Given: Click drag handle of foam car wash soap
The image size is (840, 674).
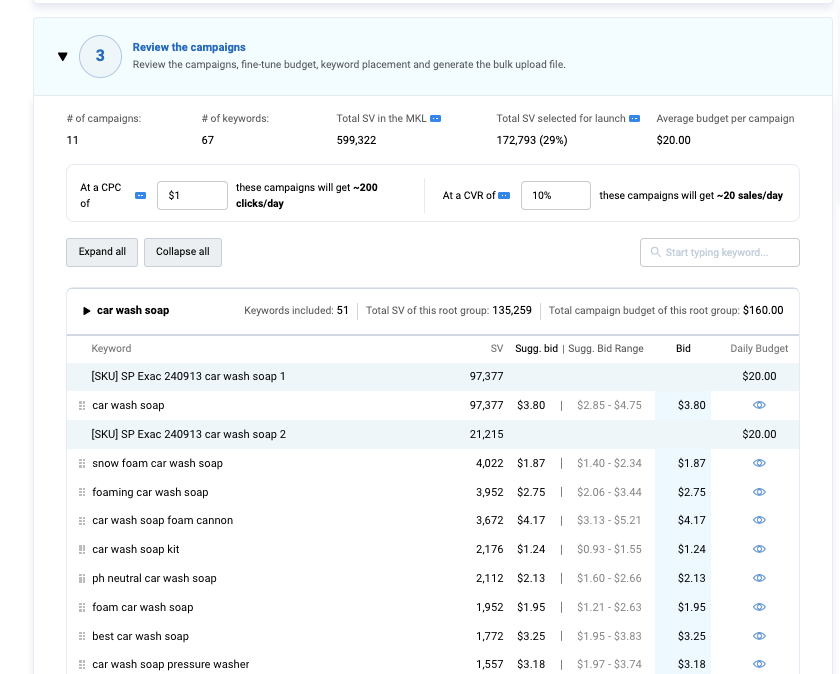Looking at the screenshot, I should click(x=82, y=608).
